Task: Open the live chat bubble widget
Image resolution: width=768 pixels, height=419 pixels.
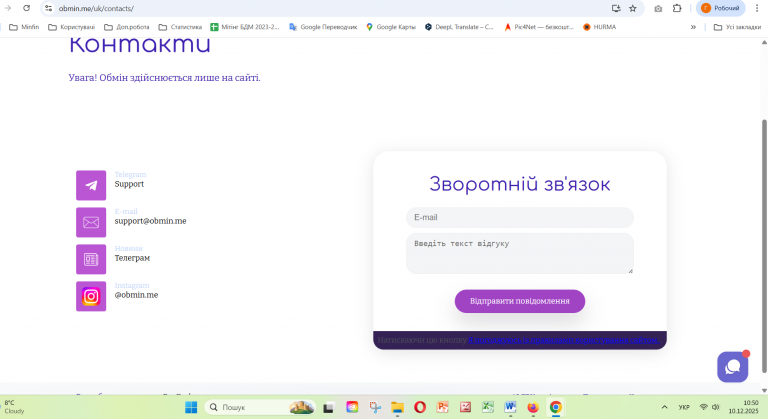Action: pyautogui.click(x=732, y=367)
